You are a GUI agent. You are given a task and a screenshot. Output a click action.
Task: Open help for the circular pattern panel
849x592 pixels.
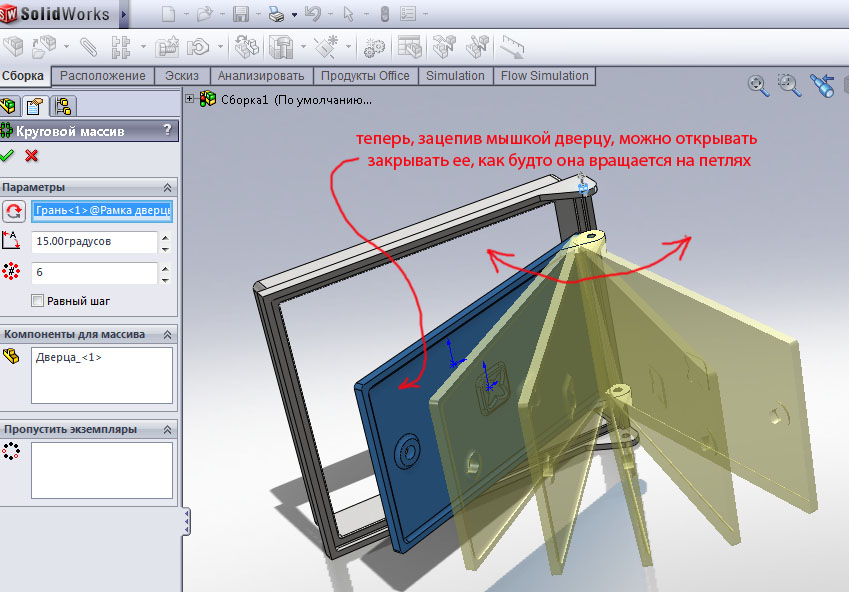point(167,130)
